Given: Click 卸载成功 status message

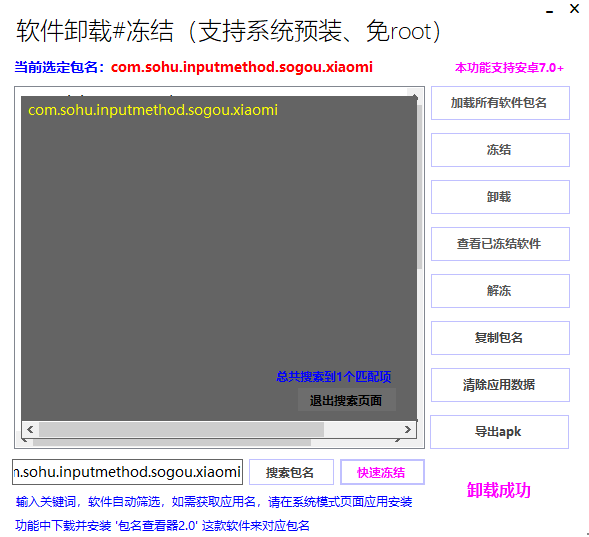Looking at the screenshot, I should (498, 490).
